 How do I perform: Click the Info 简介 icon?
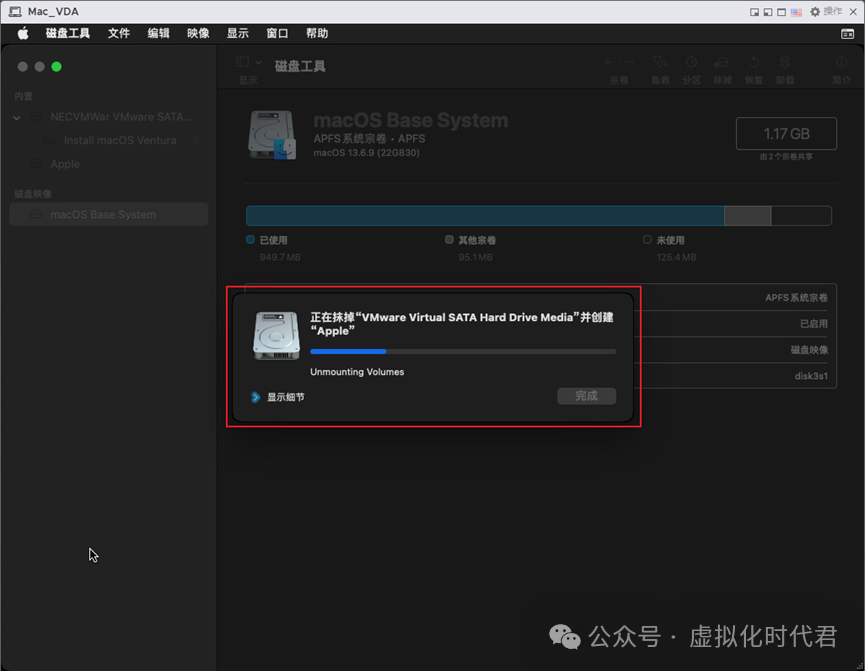point(841,62)
